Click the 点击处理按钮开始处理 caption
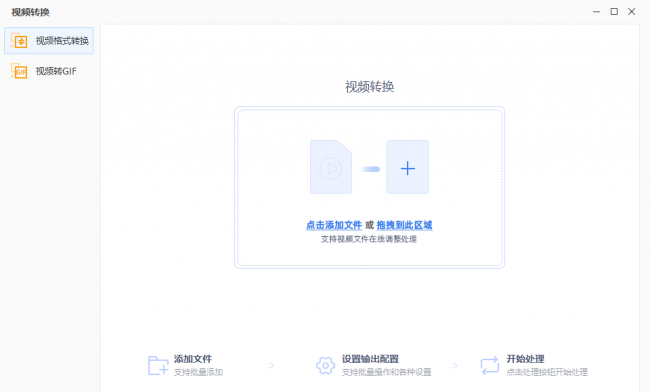650x392 pixels. click(x=547, y=372)
